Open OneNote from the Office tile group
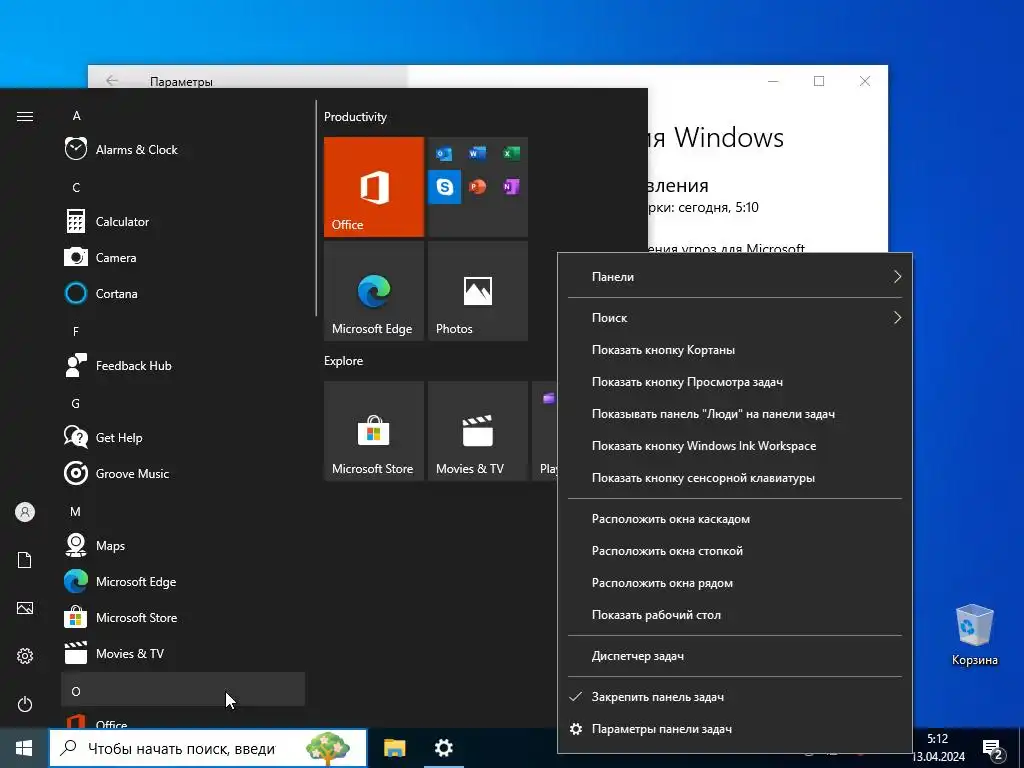Screen dimensions: 1024x768 click(511, 187)
